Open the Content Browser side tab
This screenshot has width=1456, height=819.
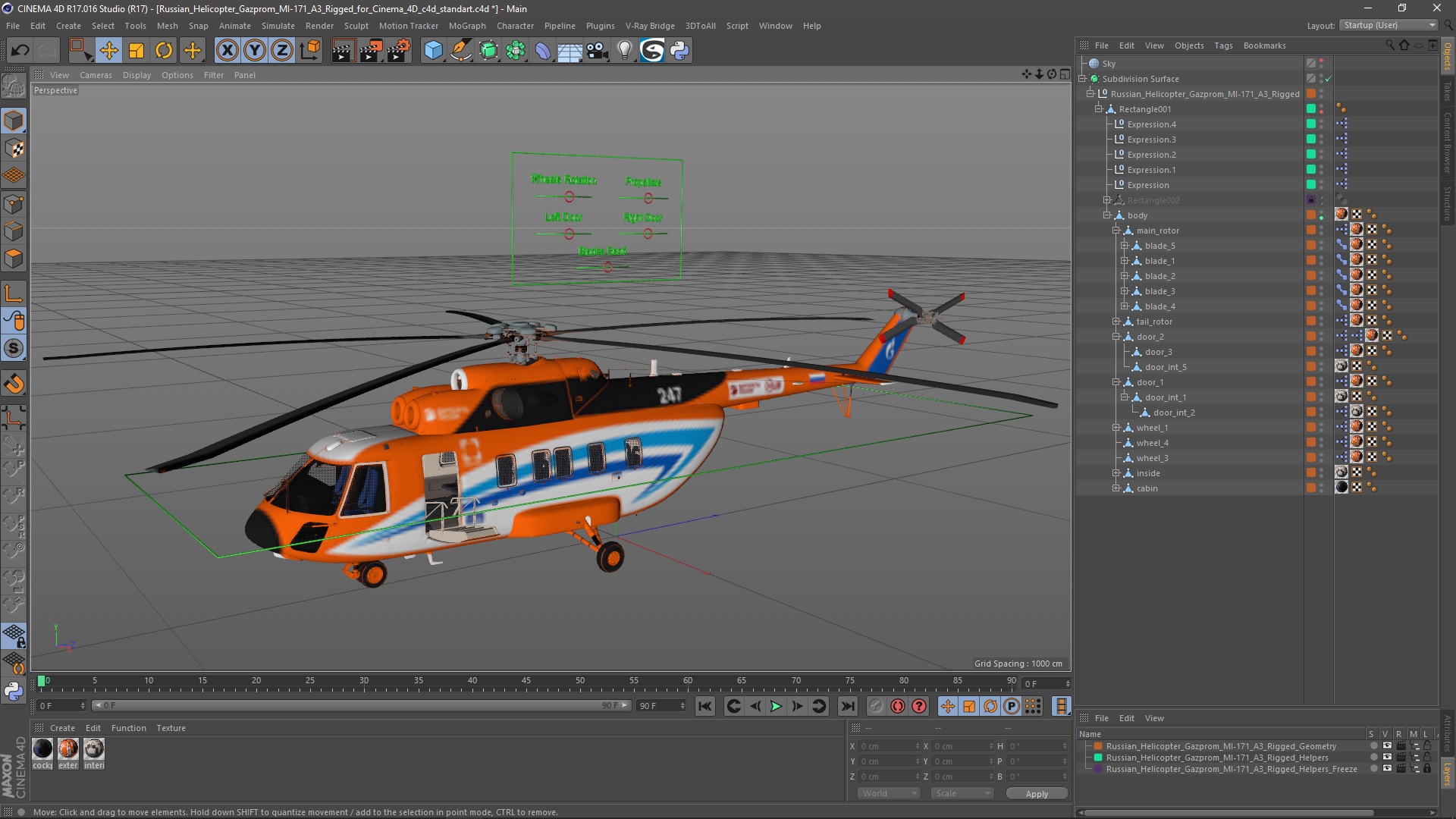click(x=1448, y=143)
